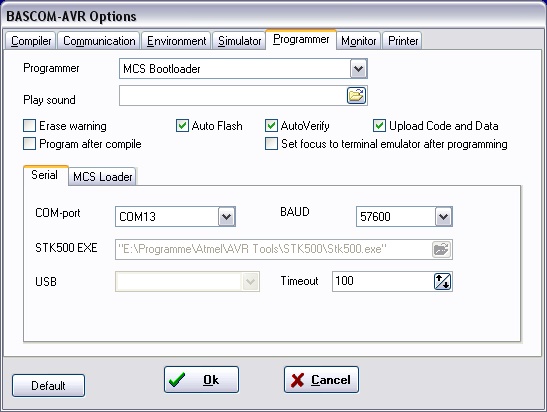547x412 pixels.
Task: Uncheck Upload Code and Data option
Action: (379, 126)
